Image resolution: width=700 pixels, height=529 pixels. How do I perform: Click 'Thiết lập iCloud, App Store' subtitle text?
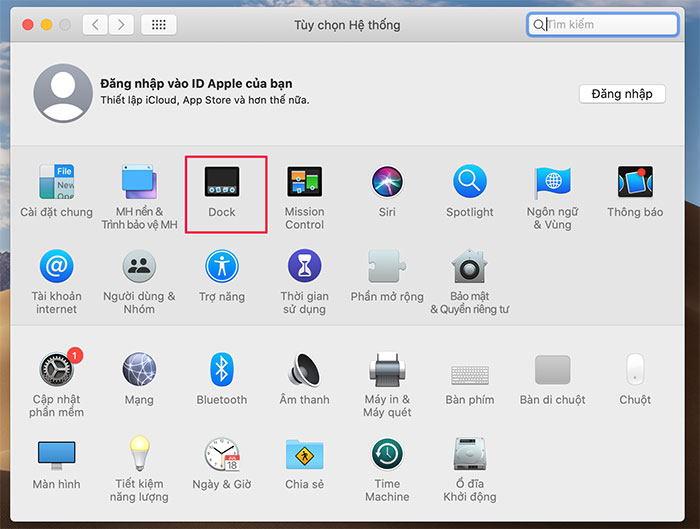[x=204, y=100]
